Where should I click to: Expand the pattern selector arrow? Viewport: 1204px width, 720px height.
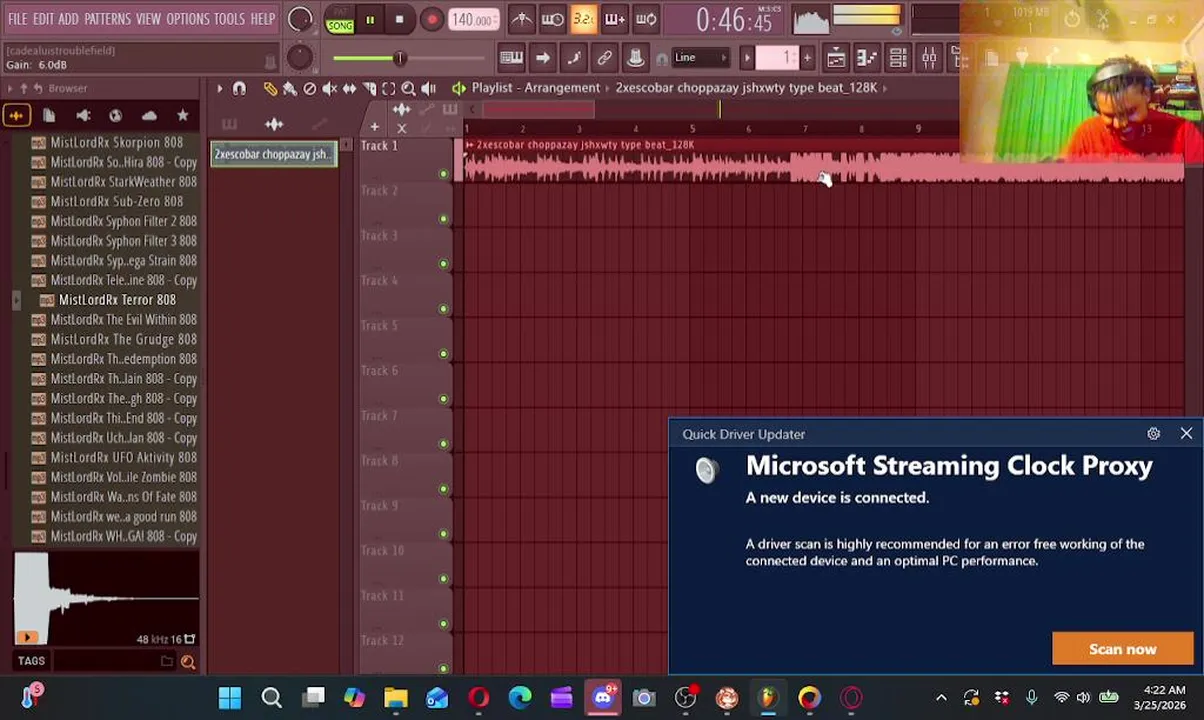click(x=747, y=58)
